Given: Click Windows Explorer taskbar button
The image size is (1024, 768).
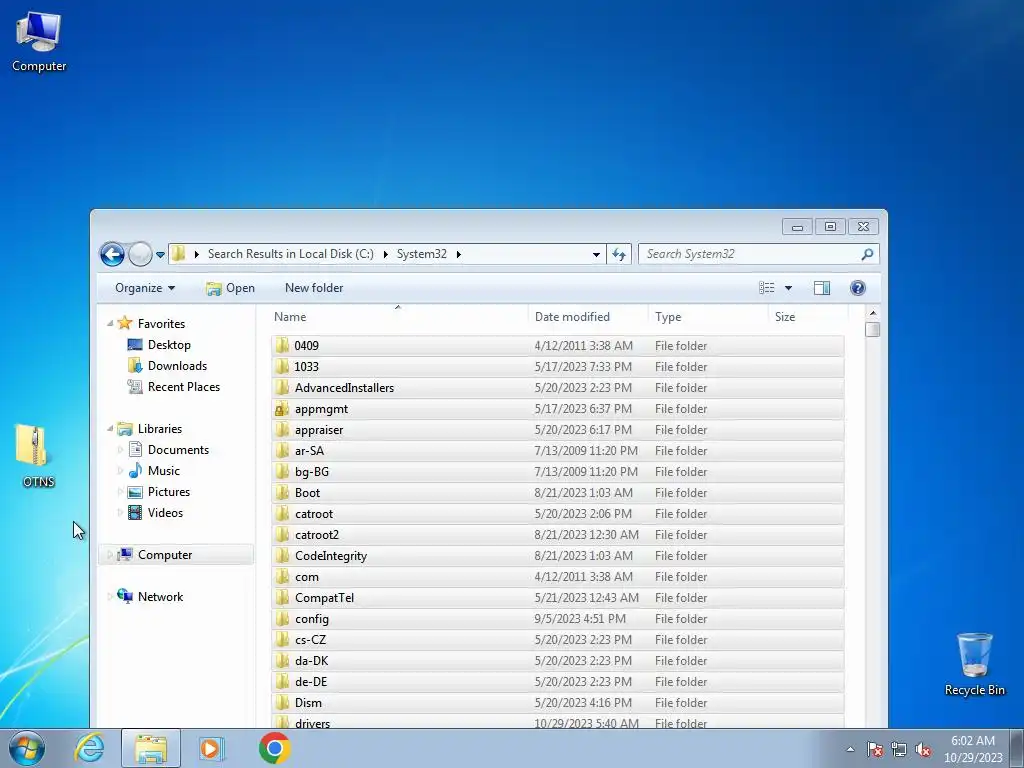Looking at the screenshot, I should tap(151, 748).
